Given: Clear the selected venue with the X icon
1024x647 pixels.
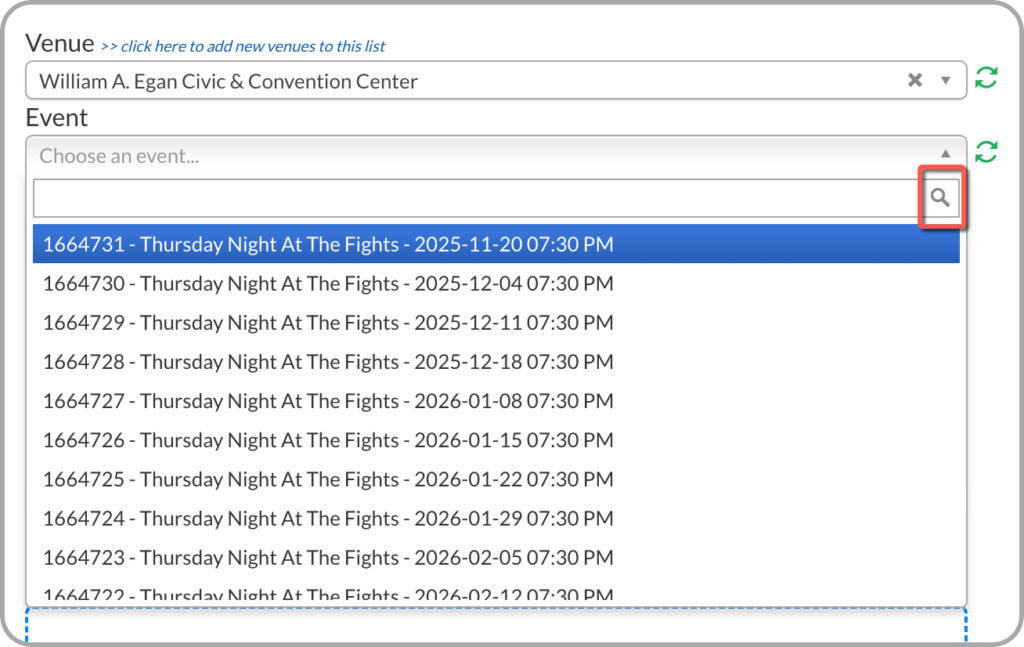Looking at the screenshot, I should 914,81.
